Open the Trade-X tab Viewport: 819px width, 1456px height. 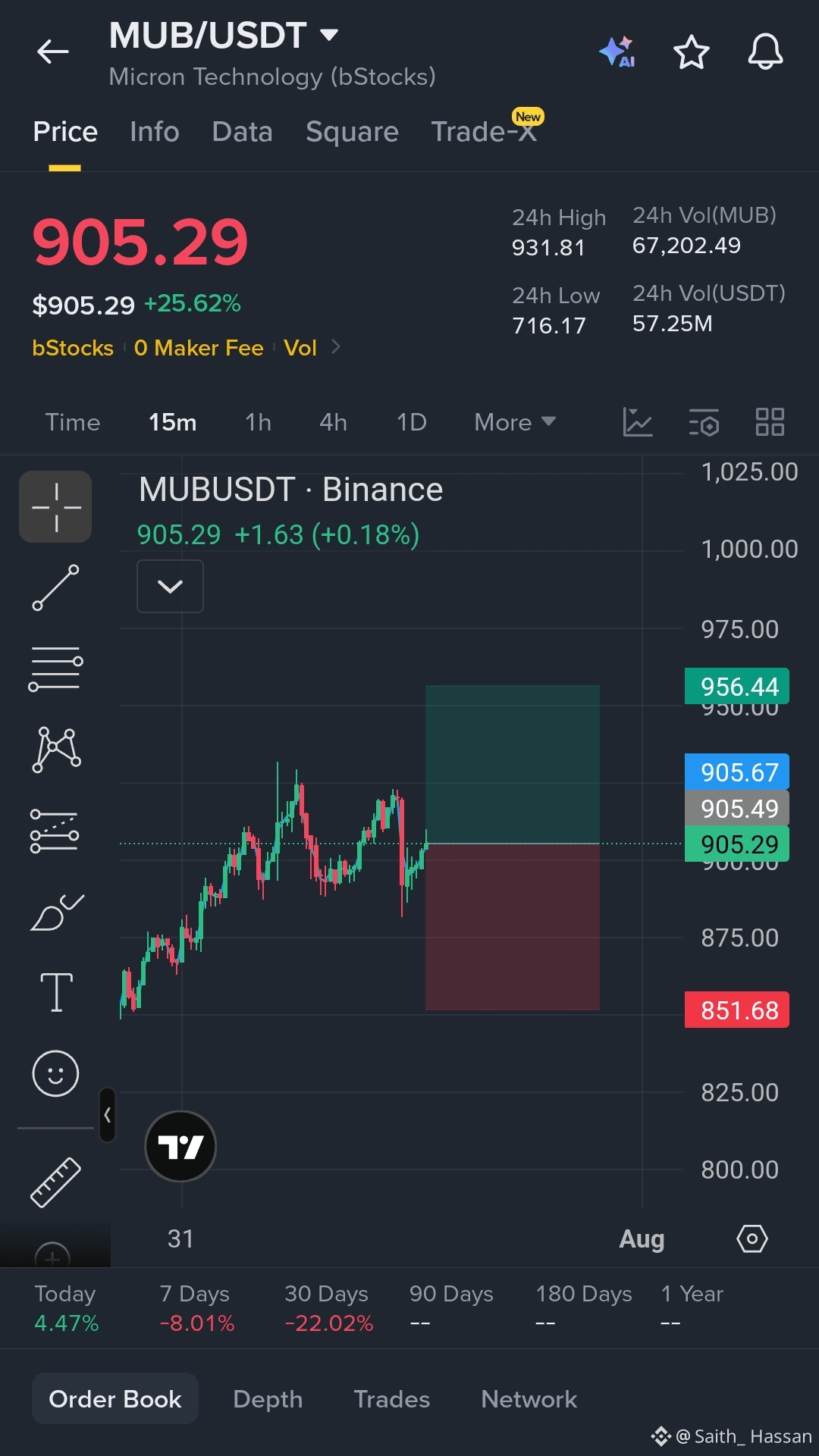pyautogui.click(x=484, y=132)
